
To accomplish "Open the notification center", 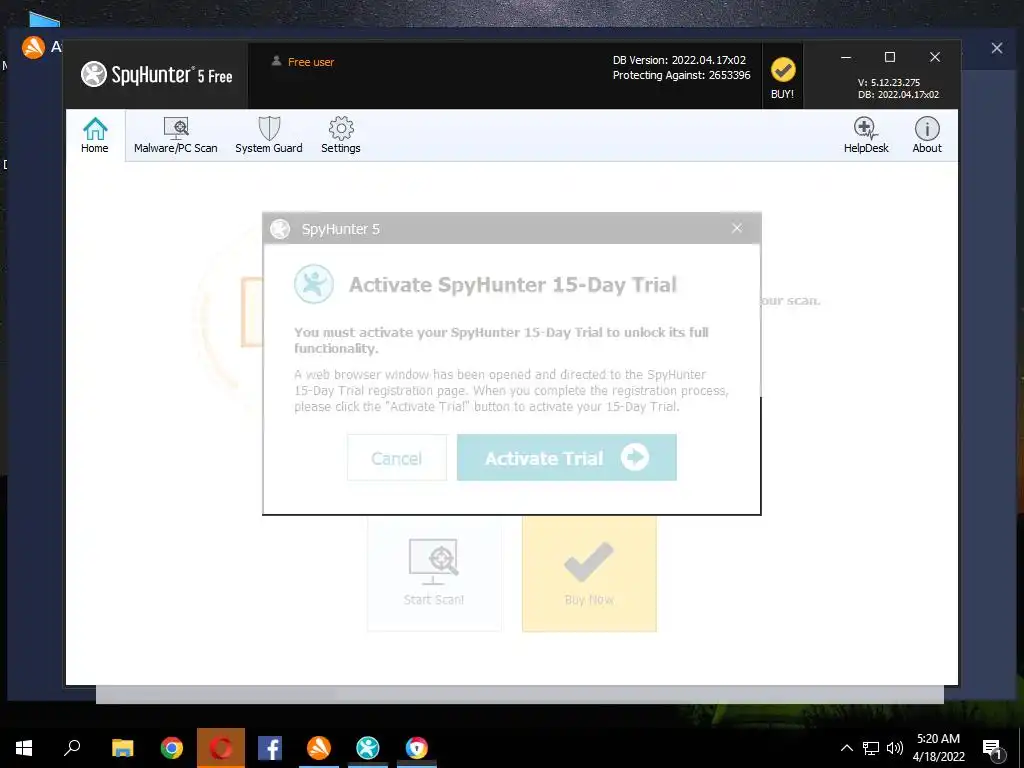I will [993, 748].
